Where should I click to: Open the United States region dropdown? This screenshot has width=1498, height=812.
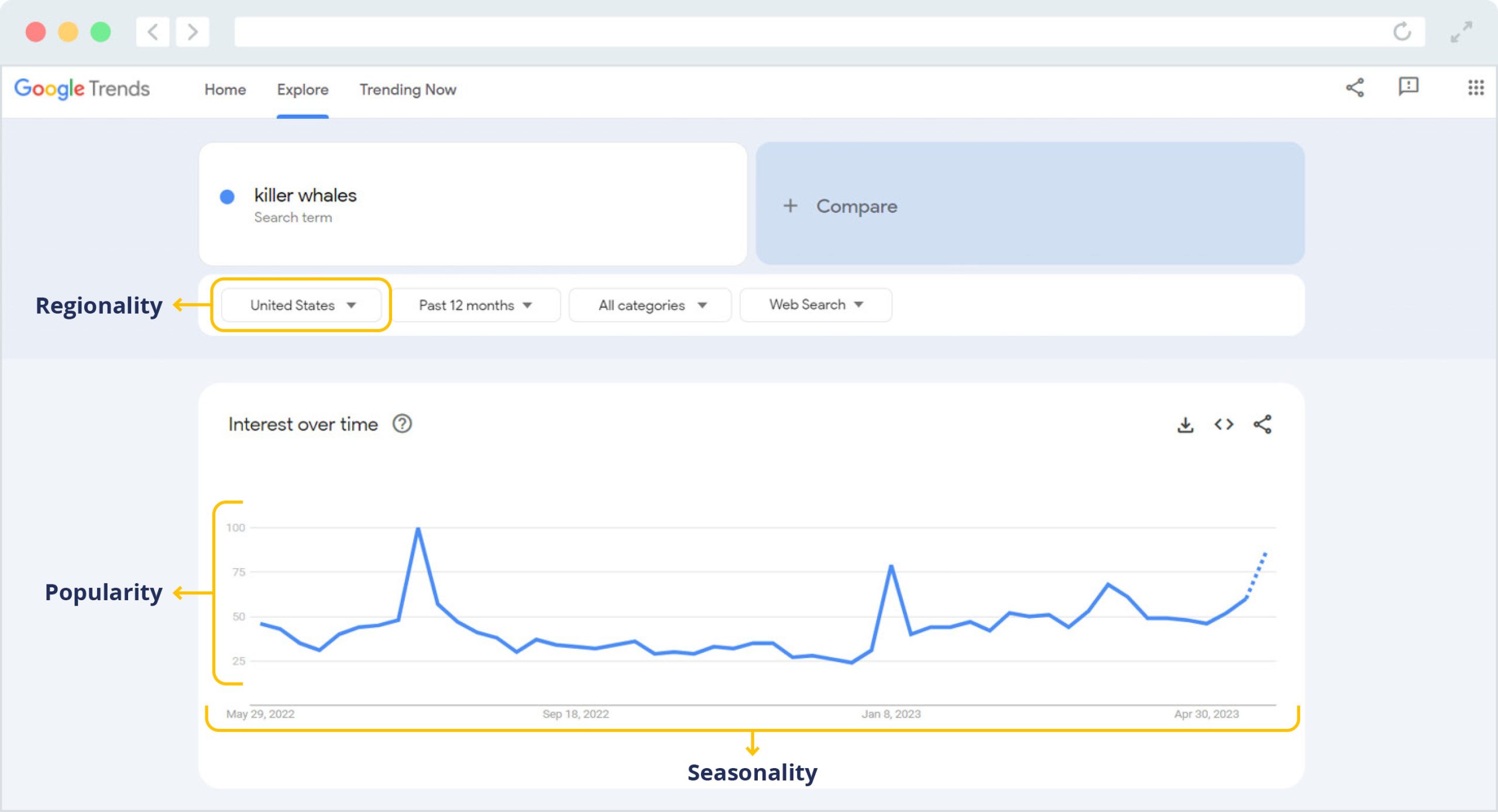(x=302, y=305)
